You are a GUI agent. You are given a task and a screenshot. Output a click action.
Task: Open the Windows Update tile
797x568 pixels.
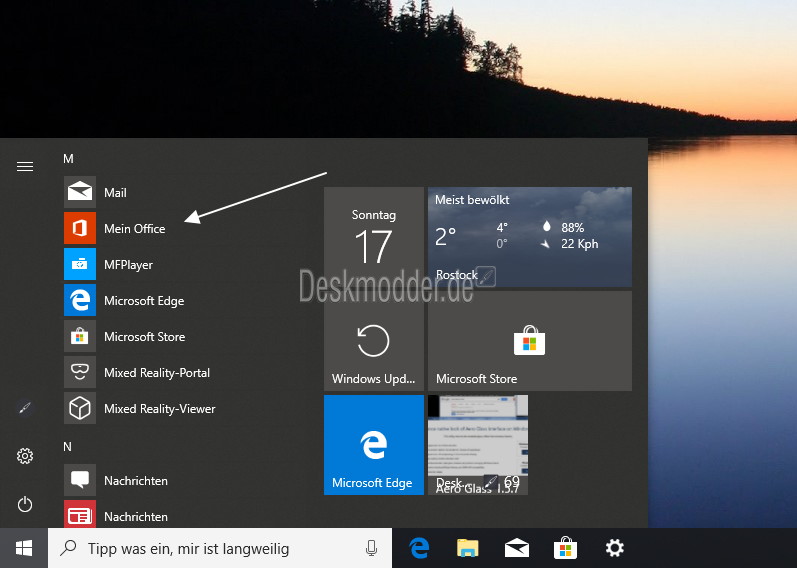(x=374, y=341)
